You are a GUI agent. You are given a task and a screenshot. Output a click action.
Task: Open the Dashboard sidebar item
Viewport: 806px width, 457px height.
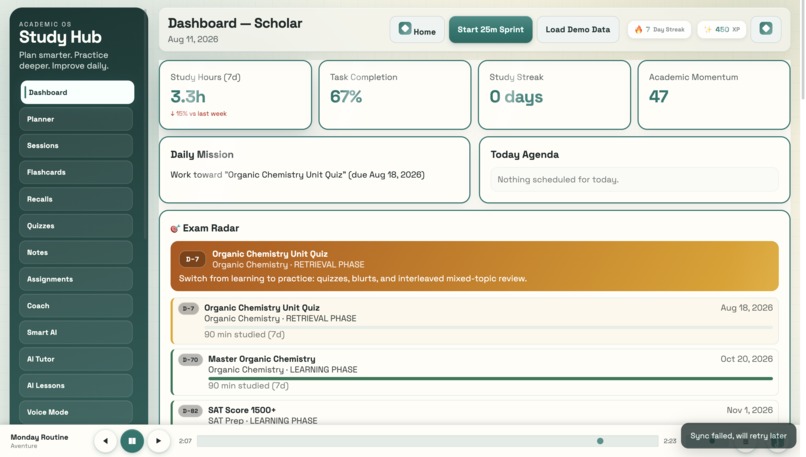coord(77,93)
